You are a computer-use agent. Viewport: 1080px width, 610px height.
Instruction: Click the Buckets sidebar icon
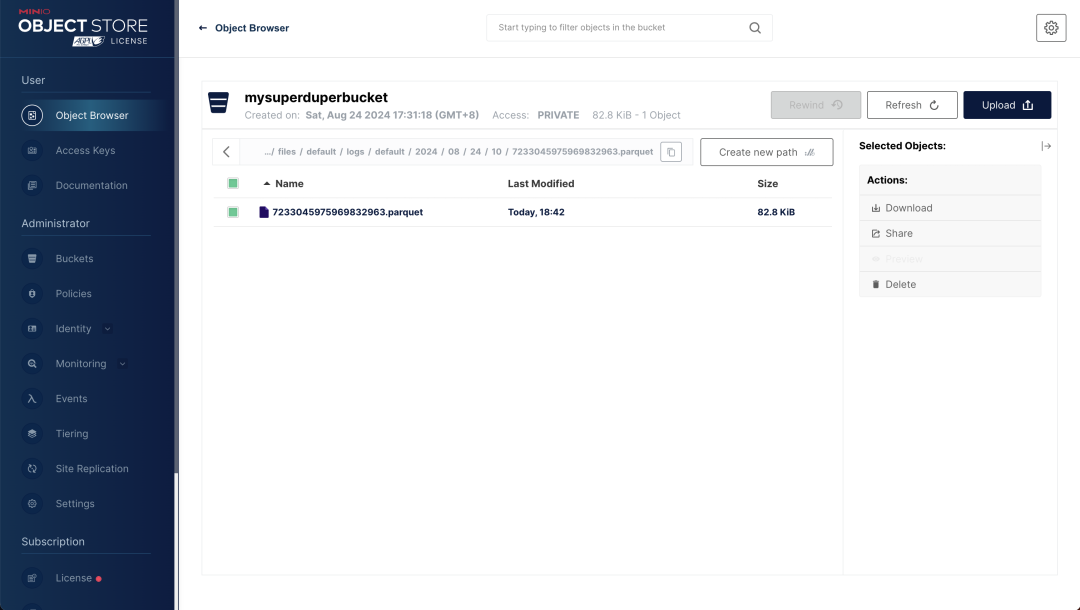point(32,258)
